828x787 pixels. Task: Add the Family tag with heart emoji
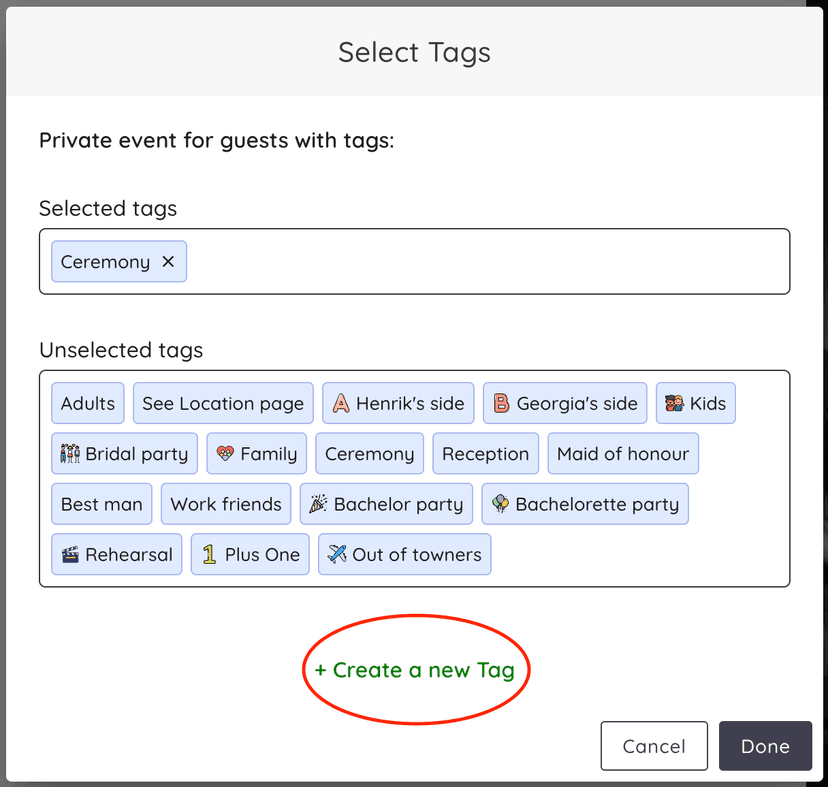256,453
